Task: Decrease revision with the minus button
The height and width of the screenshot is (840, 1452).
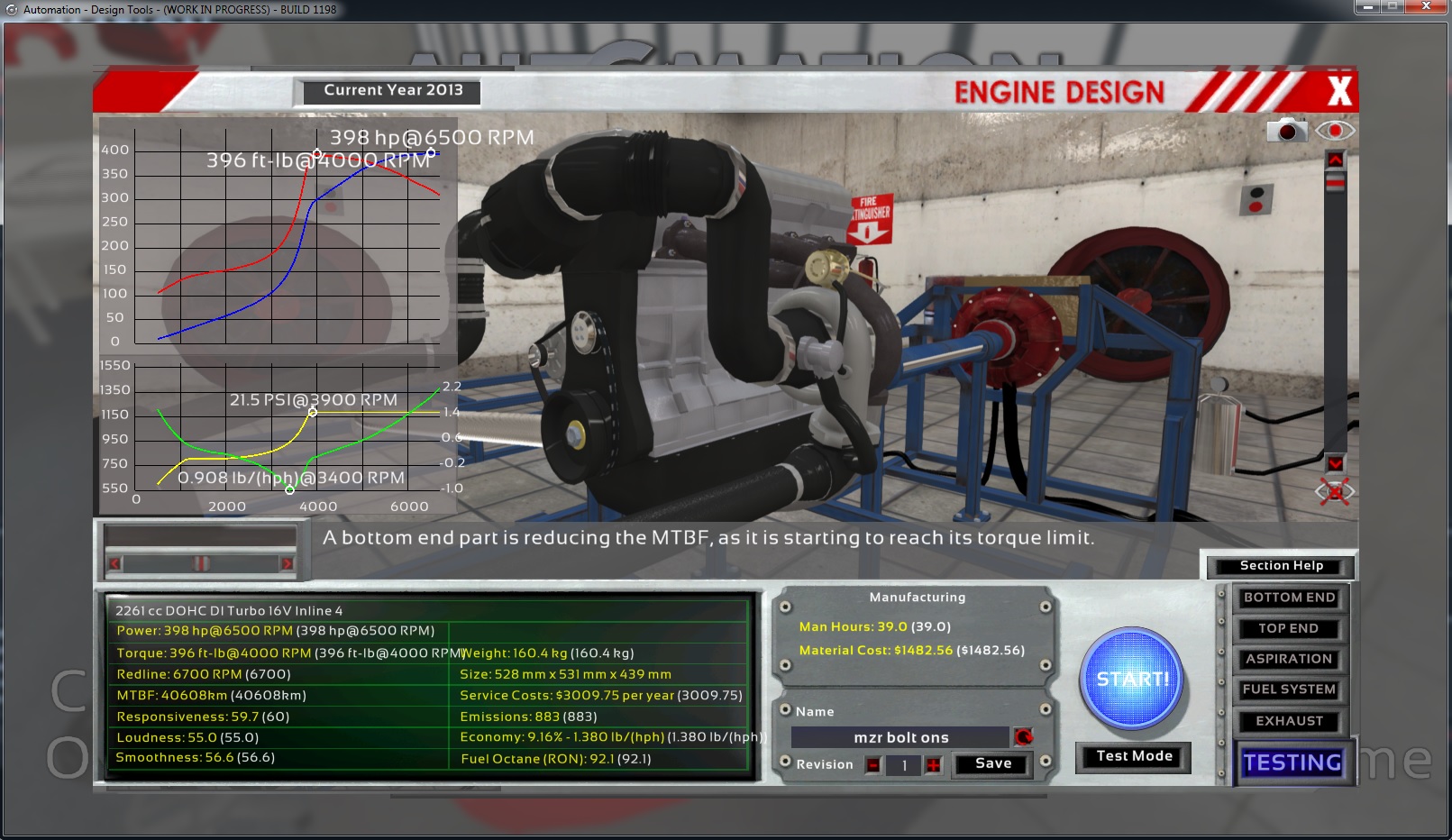Action: (872, 765)
